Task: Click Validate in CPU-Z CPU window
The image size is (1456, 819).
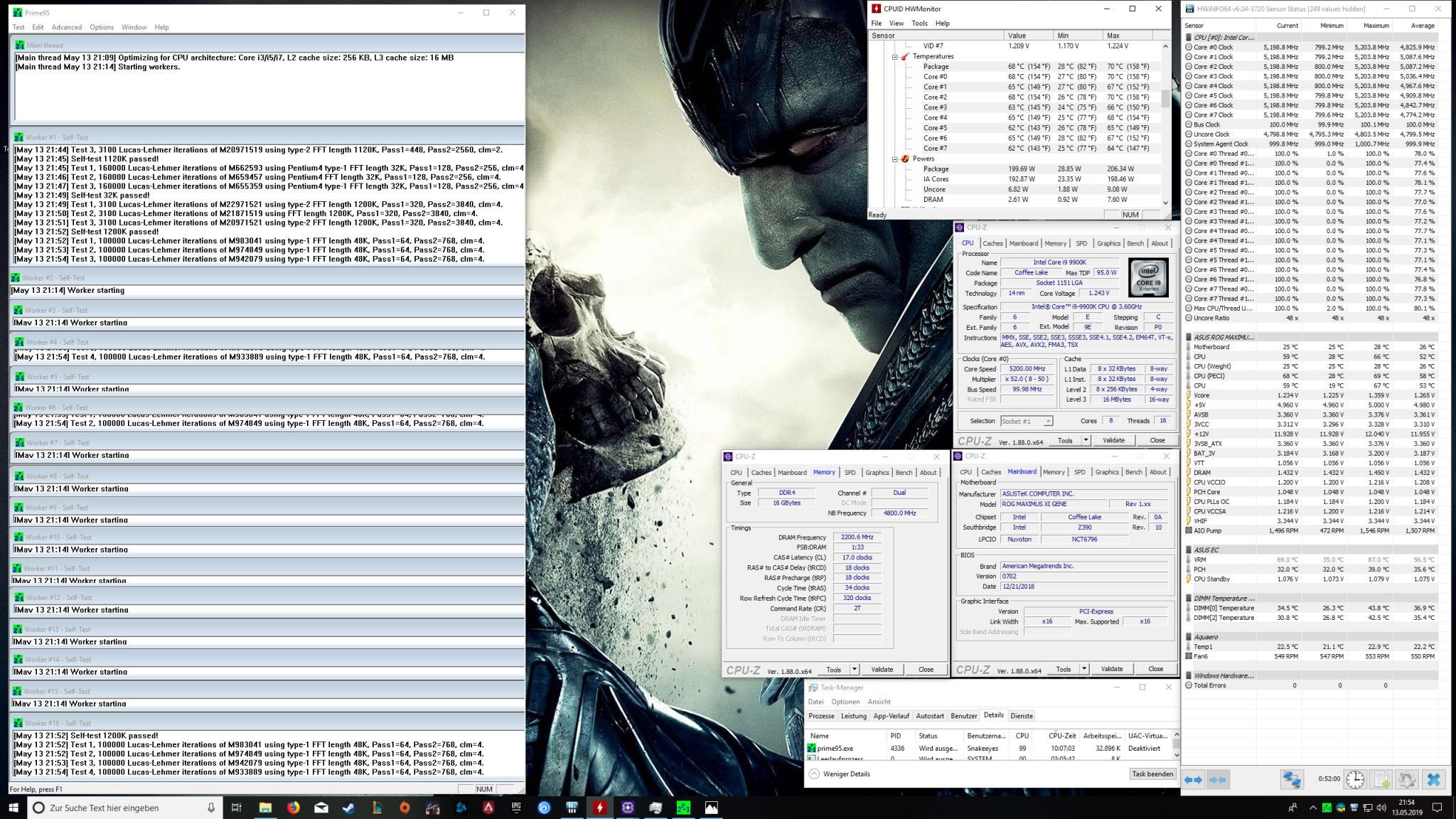Action: pos(1113,440)
